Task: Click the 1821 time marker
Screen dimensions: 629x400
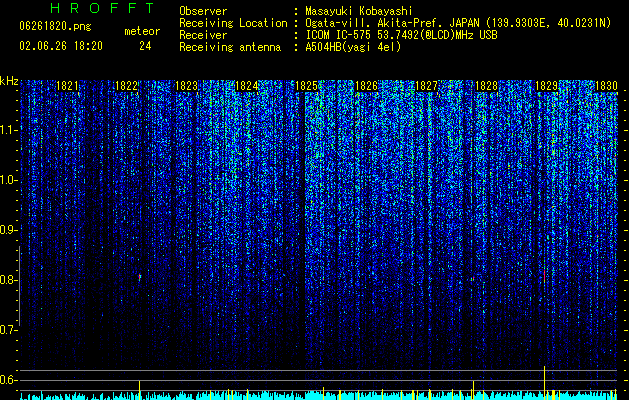Action: pyautogui.click(x=67, y=86)
